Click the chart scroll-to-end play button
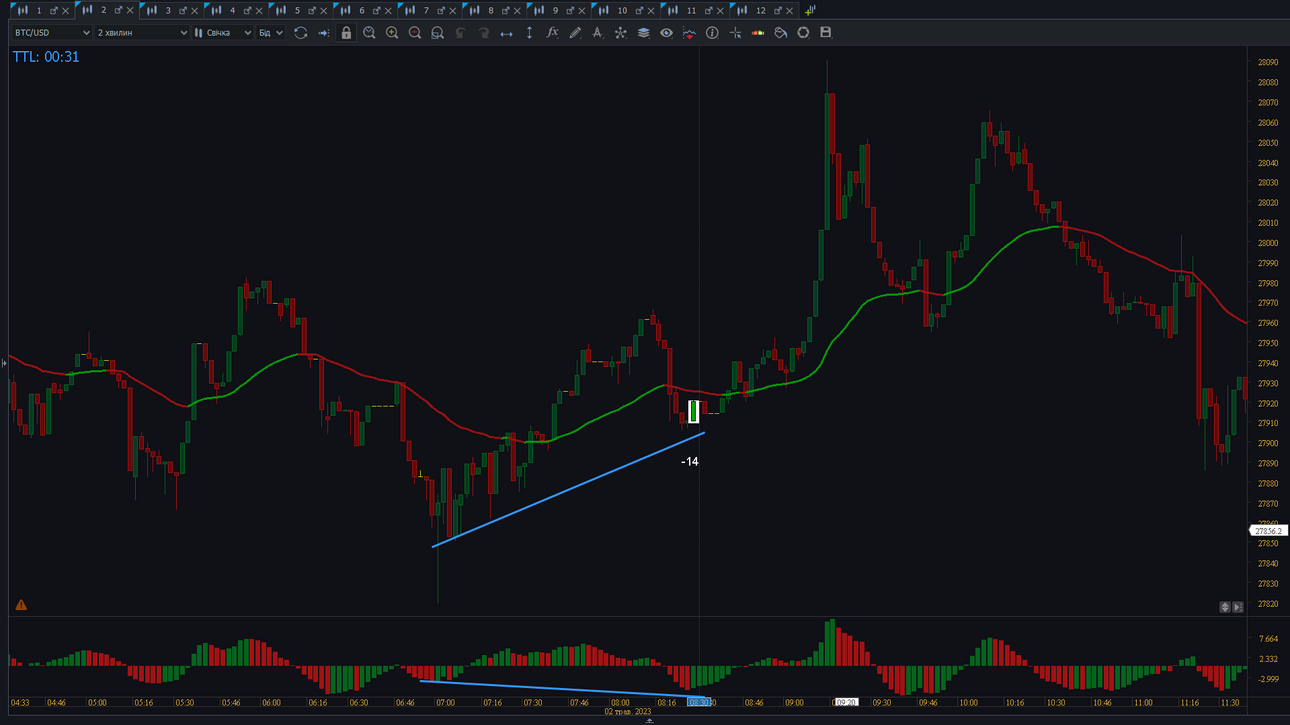The width and height of the screenshot is (1290, 725). pos(1238,607)
